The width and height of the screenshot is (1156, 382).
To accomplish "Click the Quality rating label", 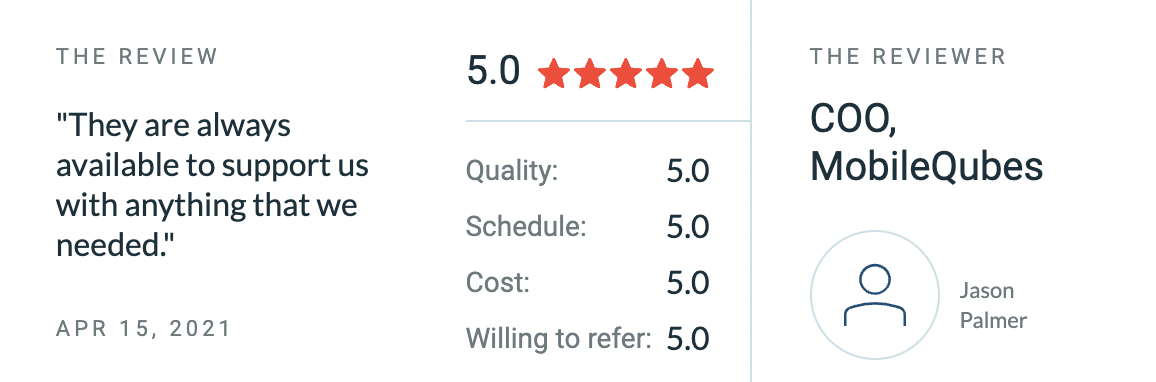I will 512,172.
